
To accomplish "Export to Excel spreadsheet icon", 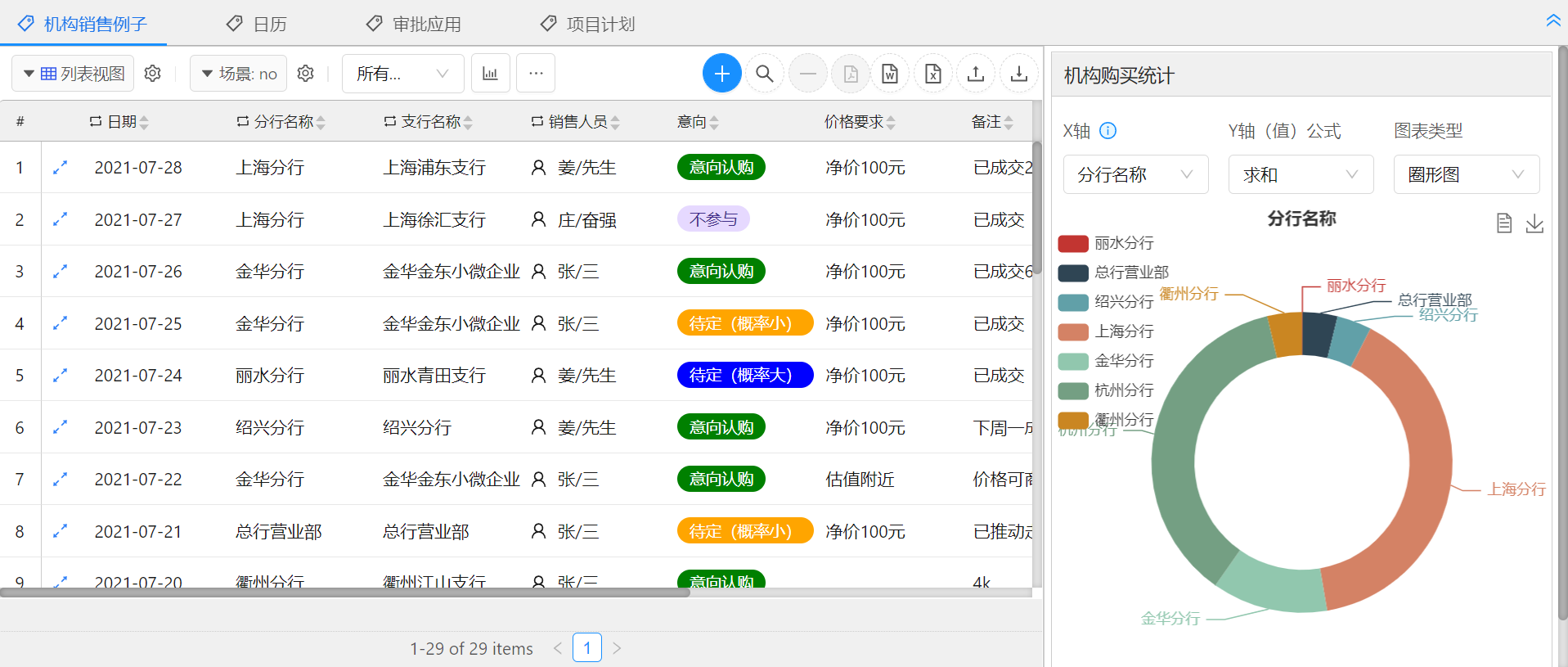I will 933,74.
